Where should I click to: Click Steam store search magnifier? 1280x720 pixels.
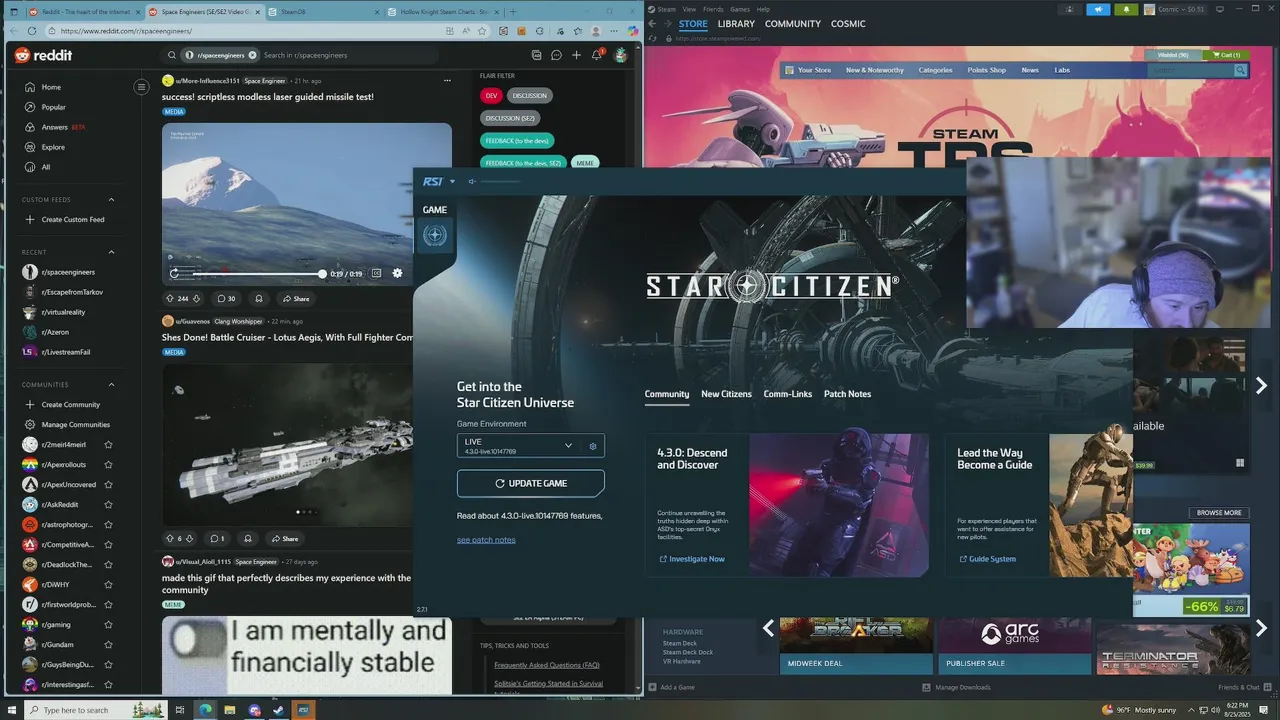(1240, 70)
